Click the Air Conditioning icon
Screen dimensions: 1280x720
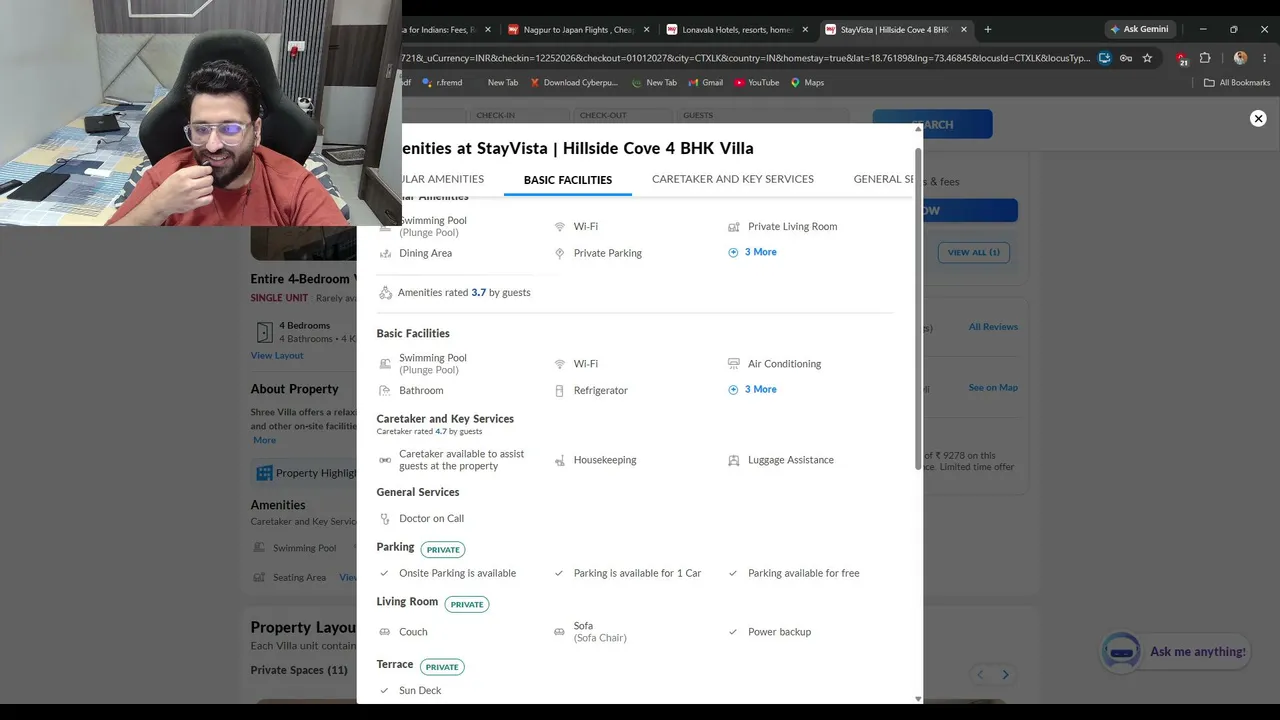733,364
